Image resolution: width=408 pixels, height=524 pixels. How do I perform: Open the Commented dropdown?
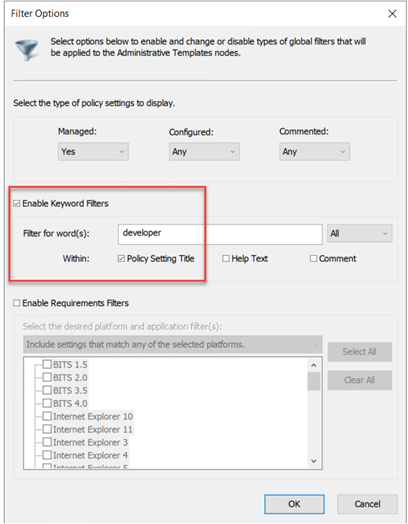(x=314, y=152)
